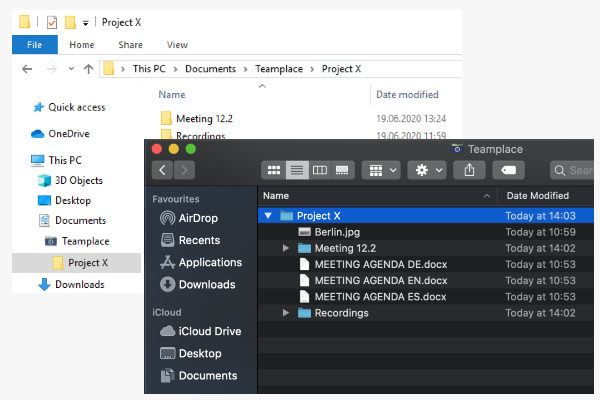600x400 pixels.
Task: Open recent locations dropdown in Explorer
Action: 71,69
